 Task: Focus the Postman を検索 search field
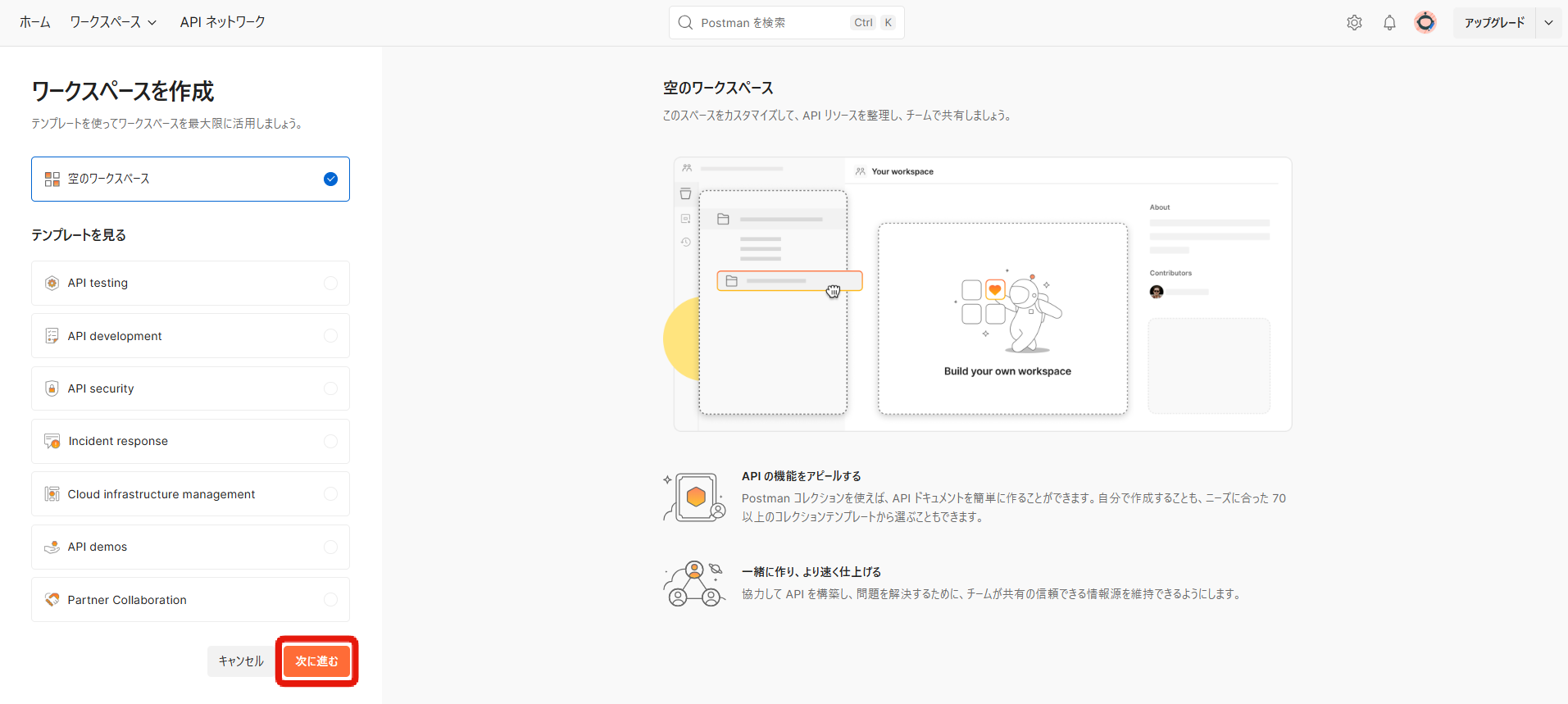pos(786,23)
